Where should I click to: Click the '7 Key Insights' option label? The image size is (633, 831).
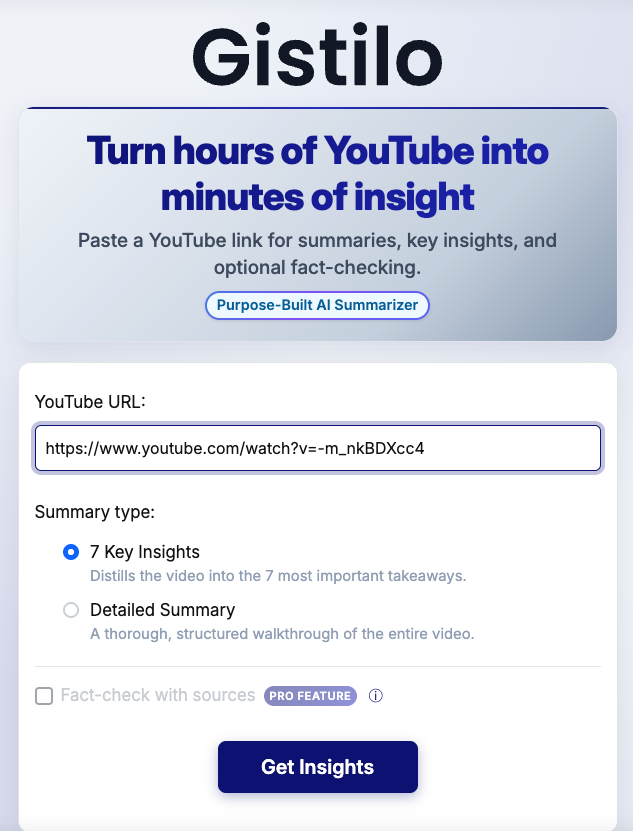pos(145,552)
